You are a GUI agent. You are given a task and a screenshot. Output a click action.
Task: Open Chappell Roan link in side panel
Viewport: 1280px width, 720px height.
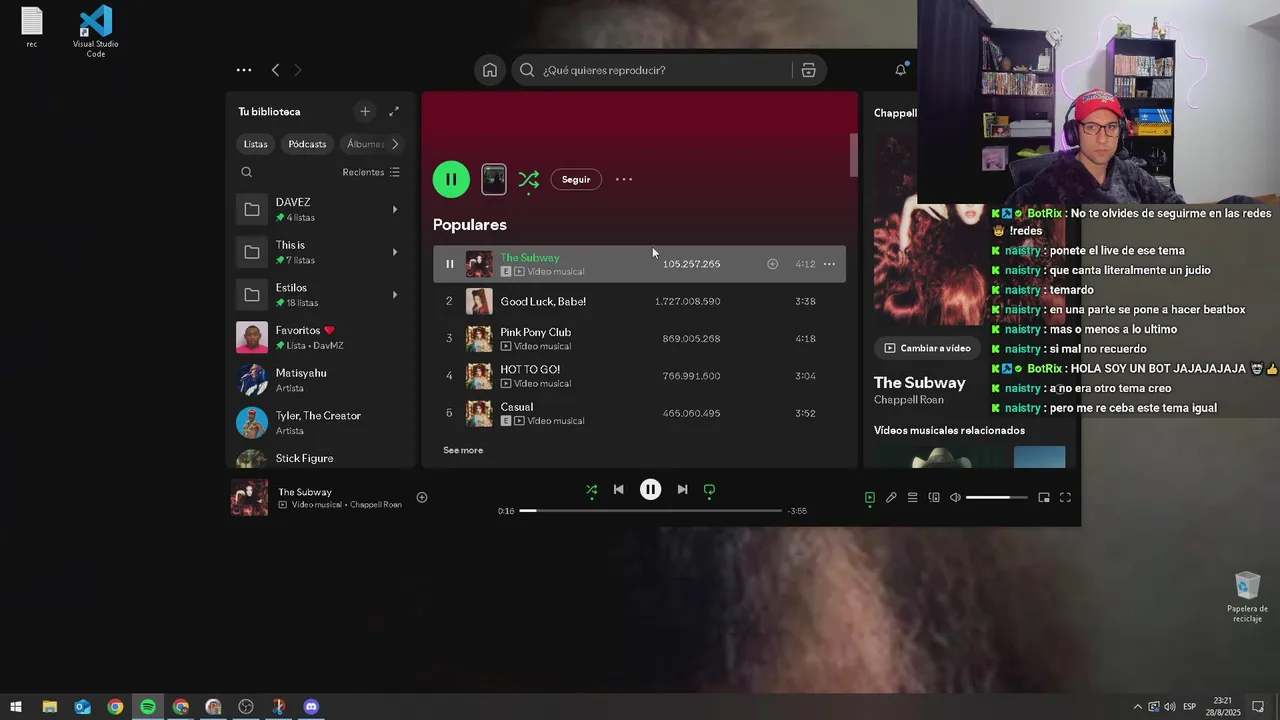point(908,400)
